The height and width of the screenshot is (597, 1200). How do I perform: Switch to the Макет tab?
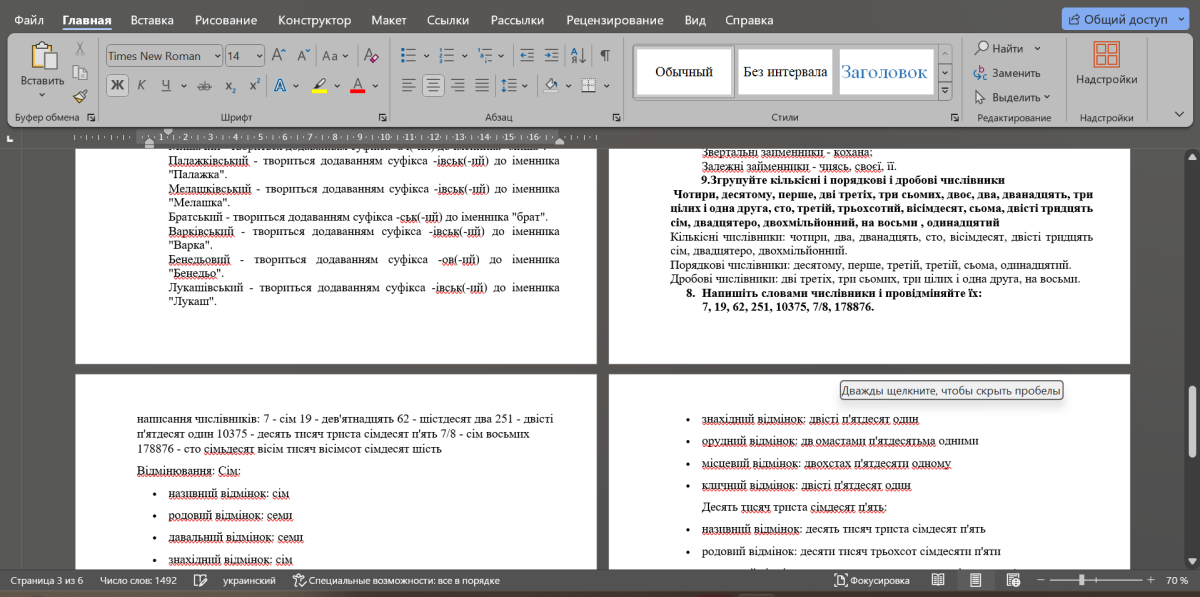pos(388,20)
